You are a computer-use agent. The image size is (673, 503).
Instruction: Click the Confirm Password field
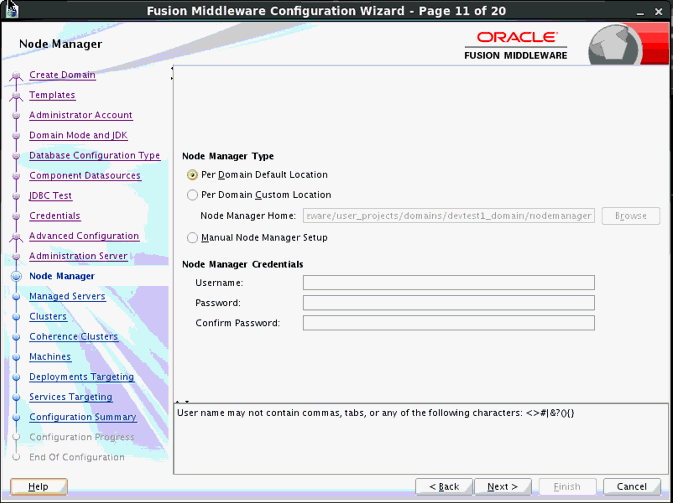[449, 323]
